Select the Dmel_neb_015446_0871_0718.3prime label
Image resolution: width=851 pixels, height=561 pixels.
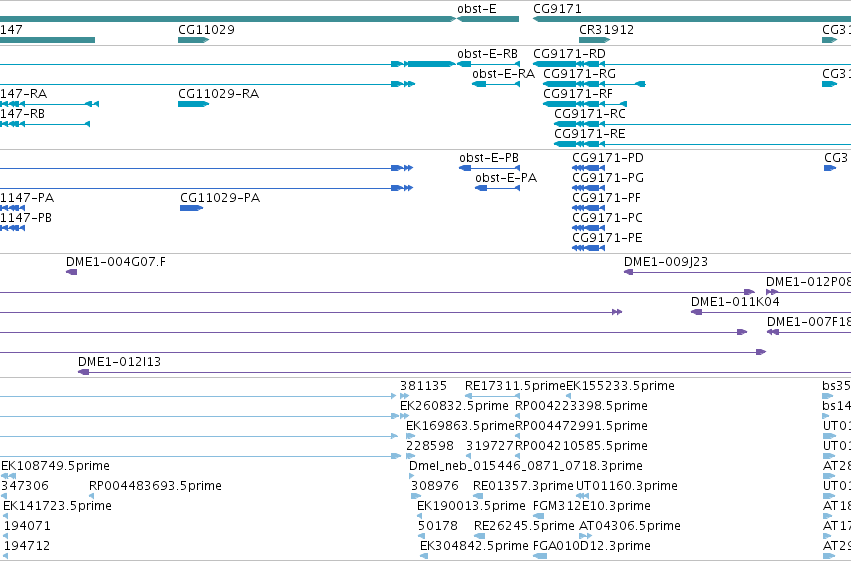click(x=526, y=467)
